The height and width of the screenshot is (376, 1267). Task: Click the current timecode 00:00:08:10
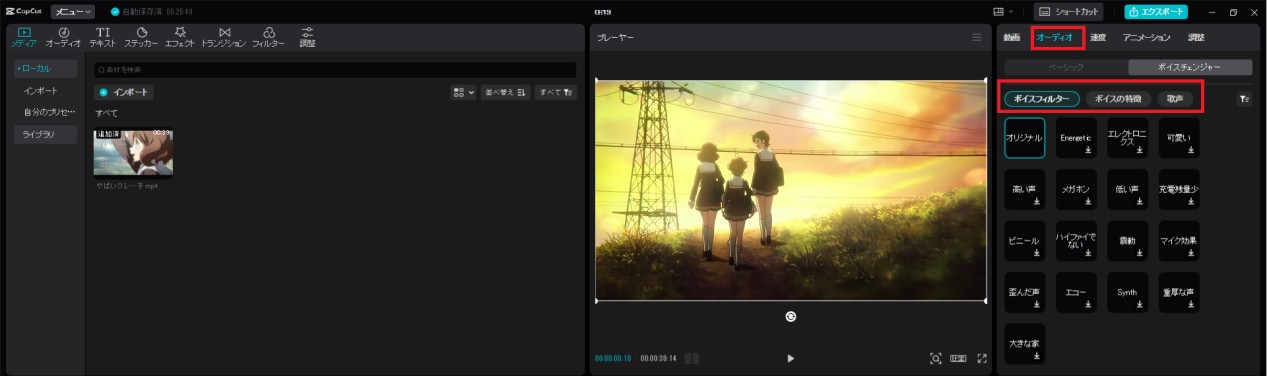pyautogui.click(x=613, y=358)
